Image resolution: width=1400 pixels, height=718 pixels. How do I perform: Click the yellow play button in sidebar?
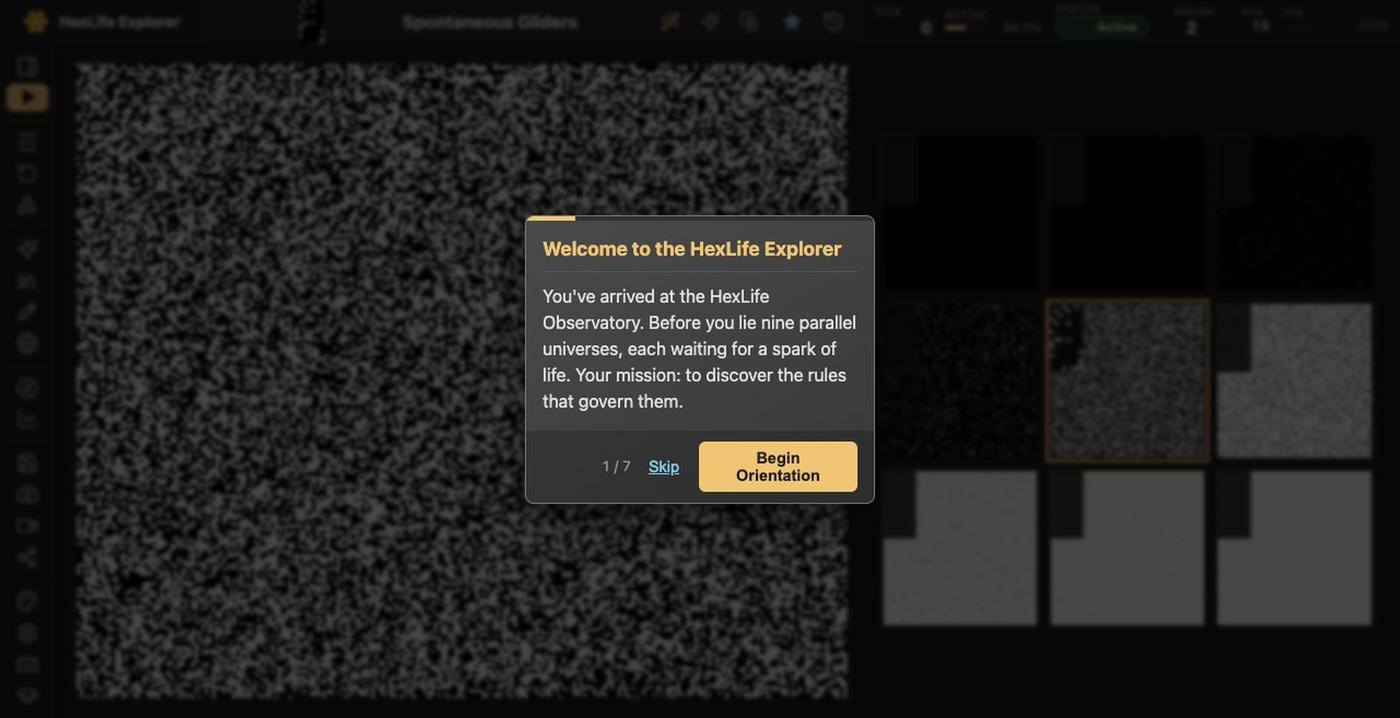[x=27, y=97]
